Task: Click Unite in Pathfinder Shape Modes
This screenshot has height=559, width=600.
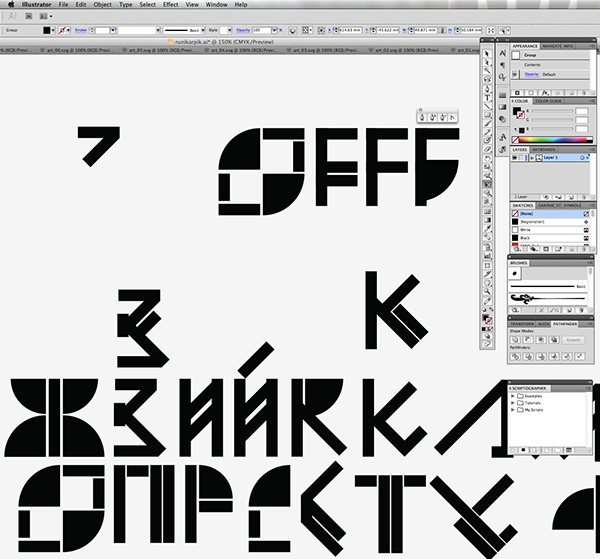Action: pyautogui.click(x=515, y=339)
